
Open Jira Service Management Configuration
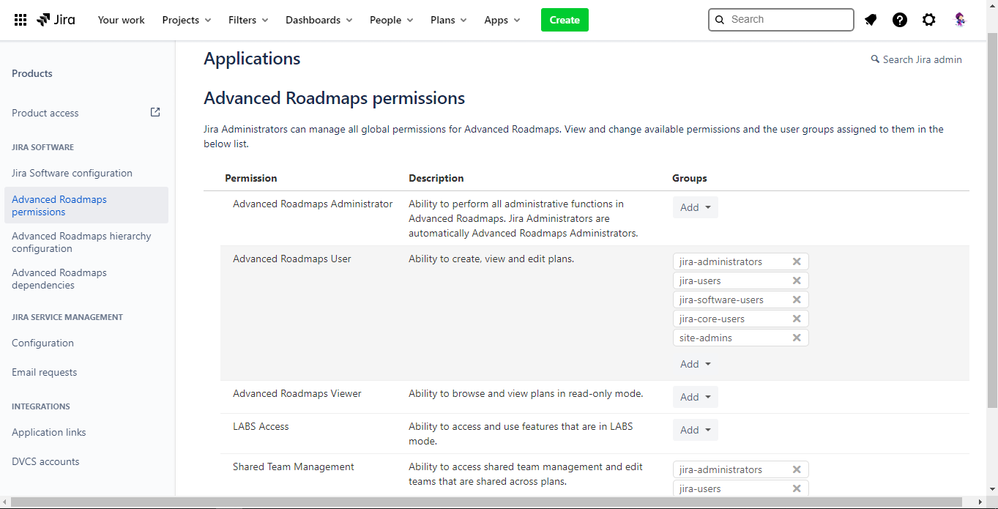click(43, 343)
